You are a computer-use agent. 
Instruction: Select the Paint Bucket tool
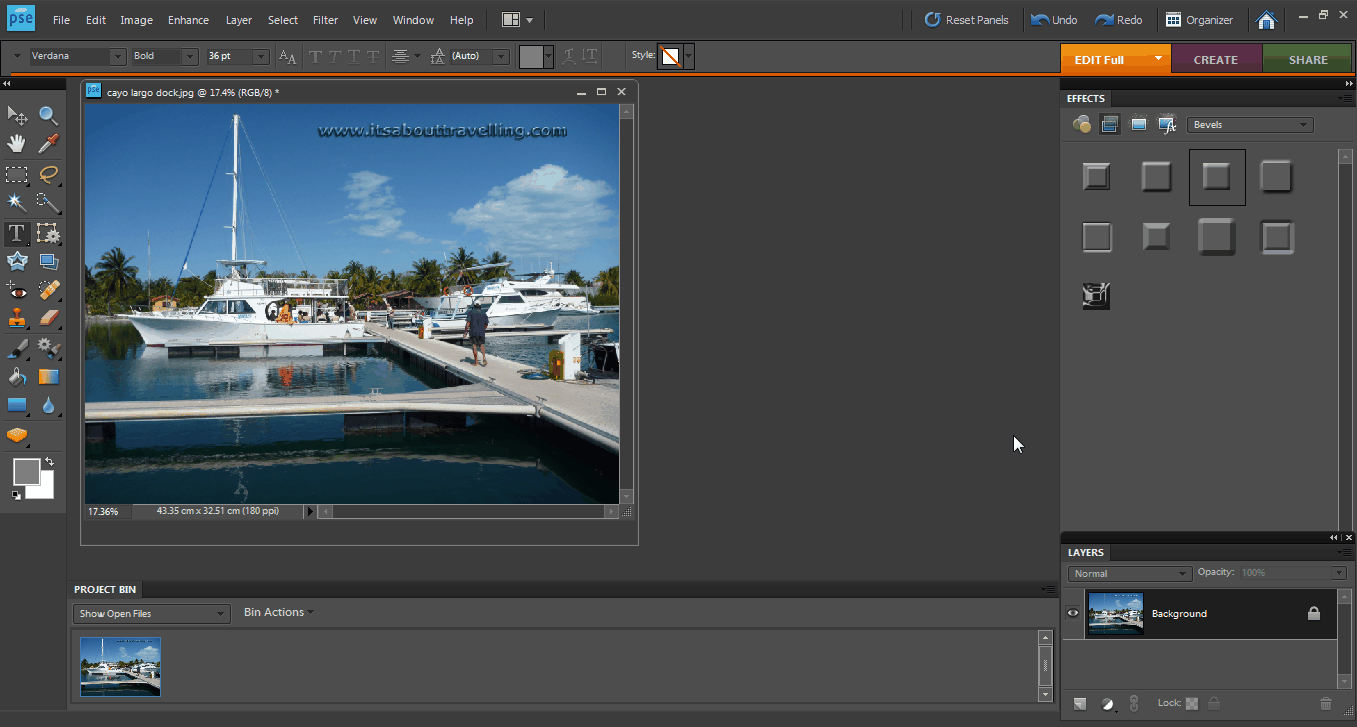point(17,377)
